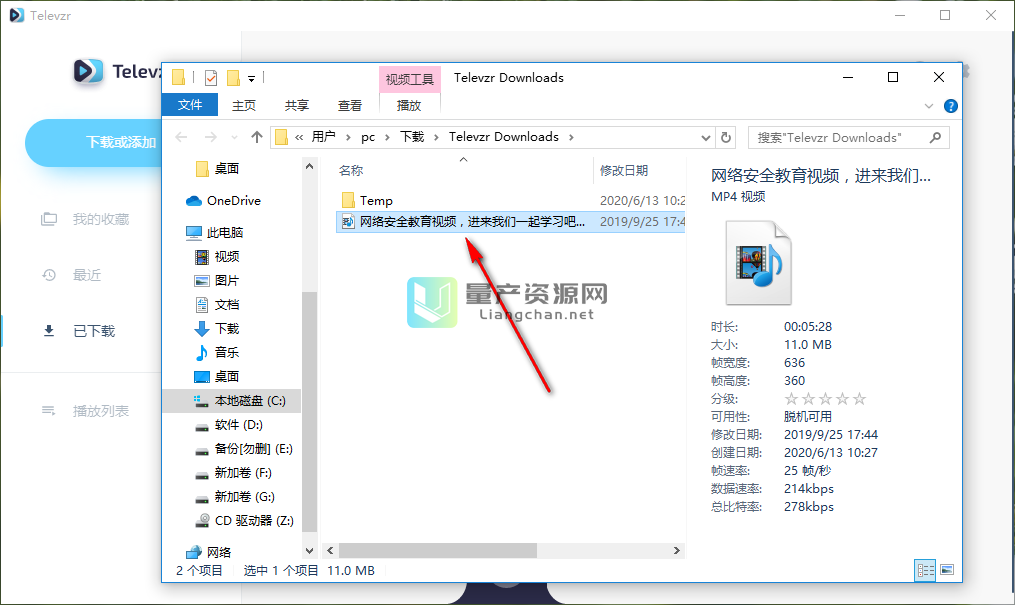Image resolution: width=1015 pixels, height=605 pixels.
Task: Open the recent locations dropdown
Action: [x=234, y=137]
